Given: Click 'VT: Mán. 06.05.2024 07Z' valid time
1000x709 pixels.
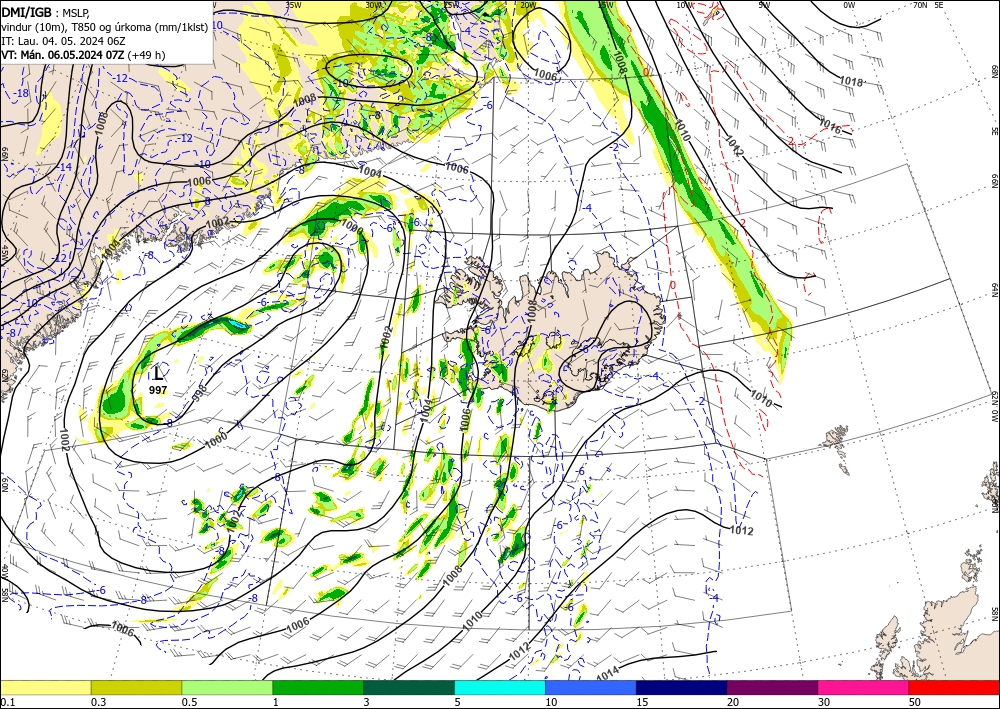Looking at the screenshot, I should tap(63, 55).
